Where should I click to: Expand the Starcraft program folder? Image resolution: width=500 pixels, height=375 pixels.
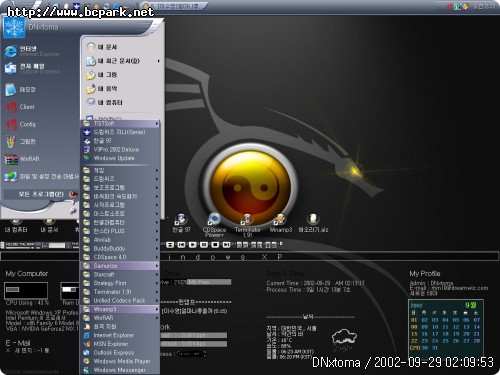[120, 274]
